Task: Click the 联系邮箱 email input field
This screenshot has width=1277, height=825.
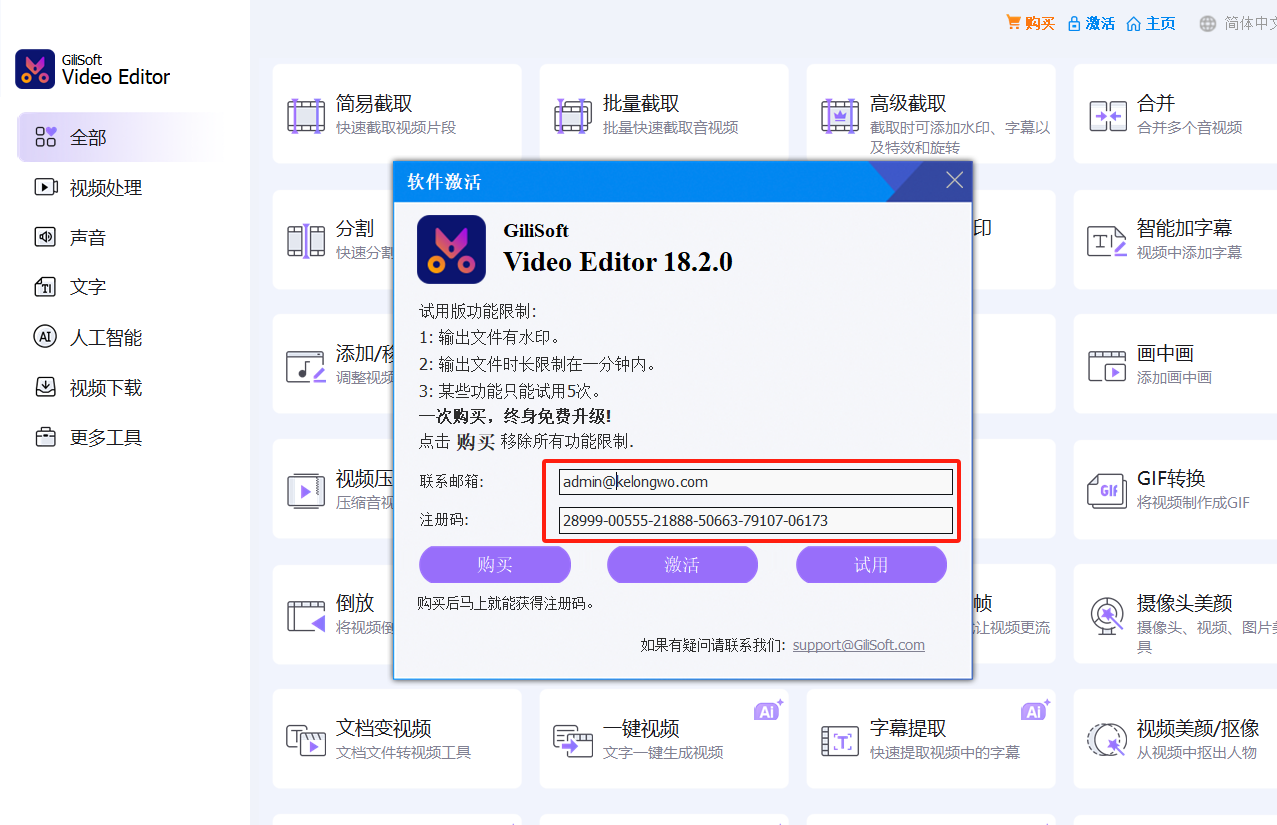Action: tap(756, 482)
